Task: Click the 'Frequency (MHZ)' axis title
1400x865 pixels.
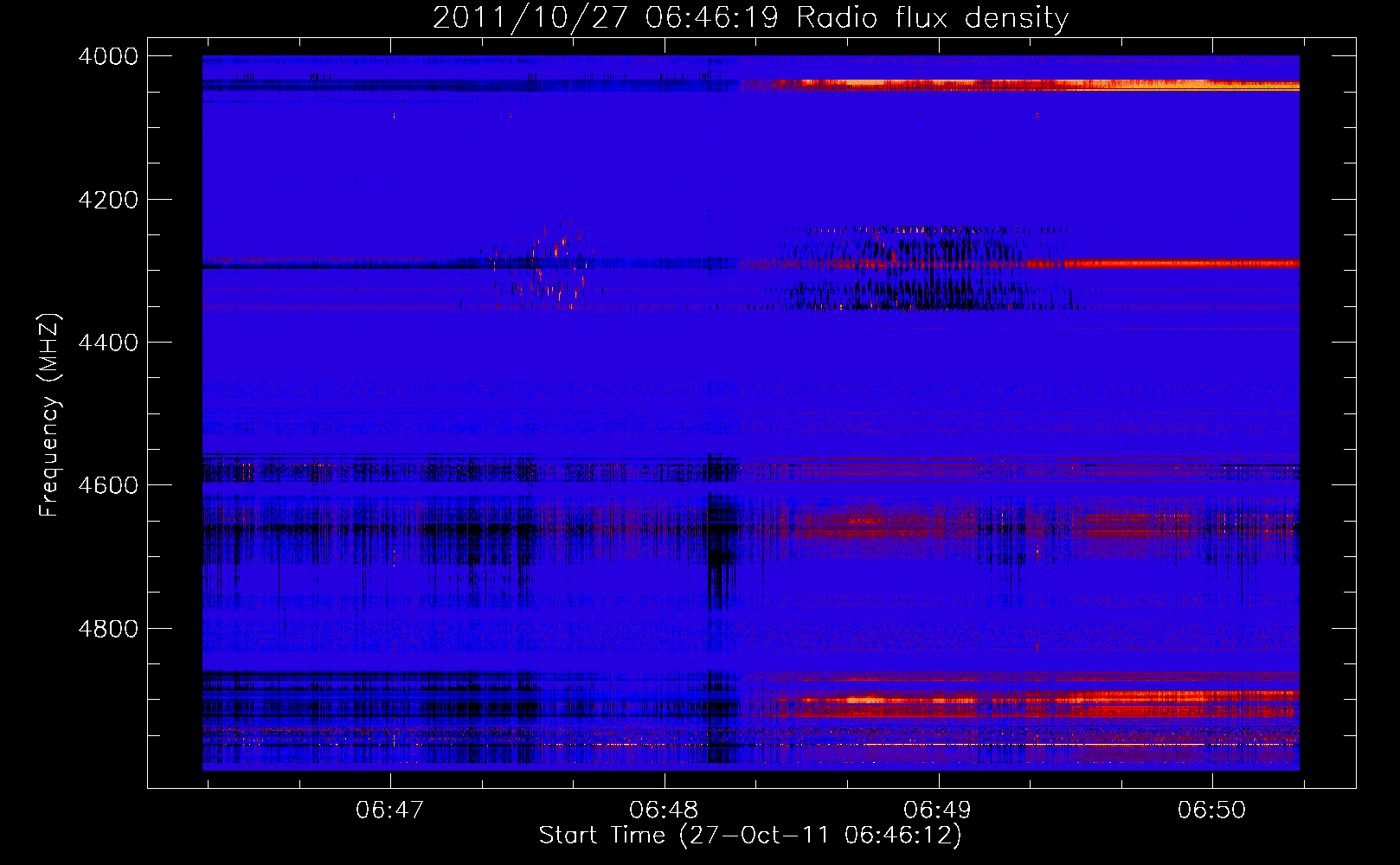Action: pyautogui.click(x=49, y=415)
